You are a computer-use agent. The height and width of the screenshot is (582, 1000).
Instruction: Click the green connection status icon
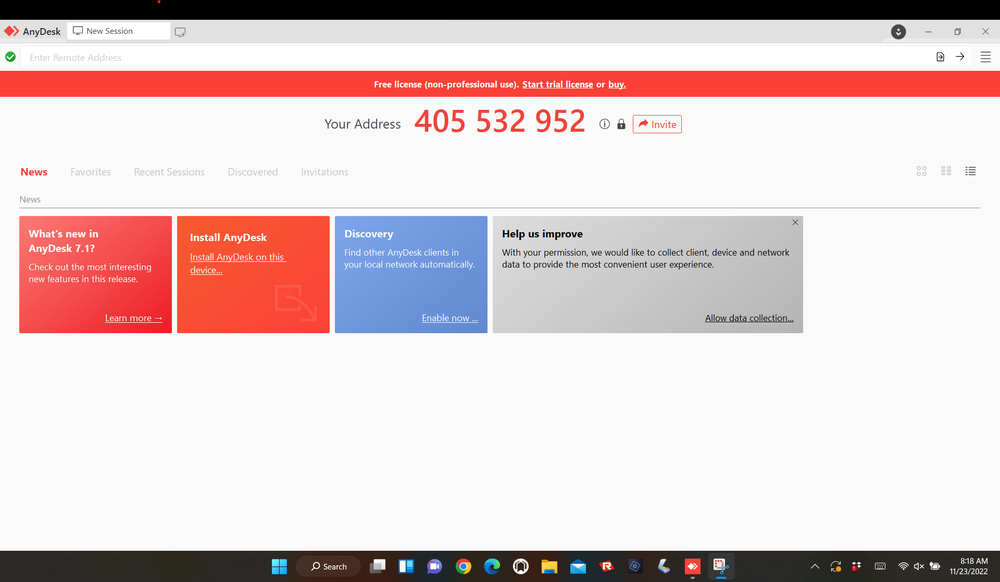(x=10, y=57)
